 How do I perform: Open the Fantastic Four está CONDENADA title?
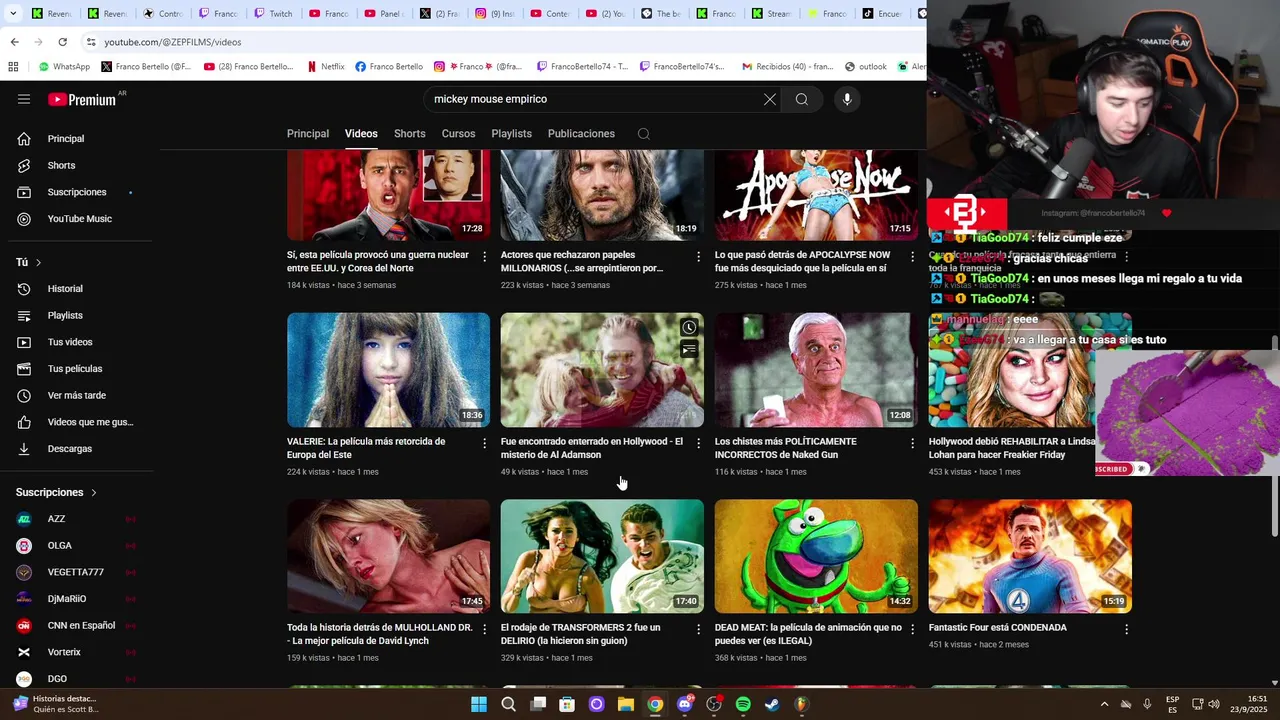(998, 628)
